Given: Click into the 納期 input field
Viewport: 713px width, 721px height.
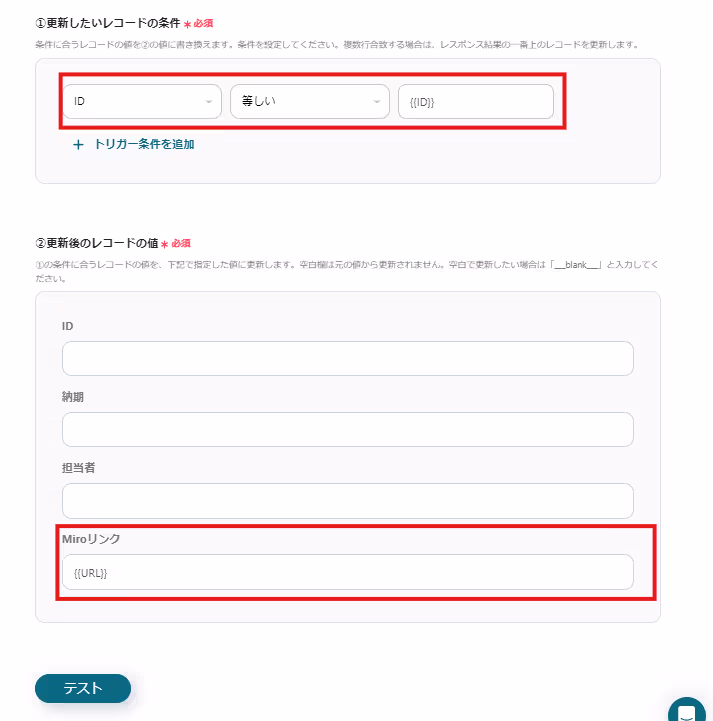Looking at the screenshot, I should 348,429.
